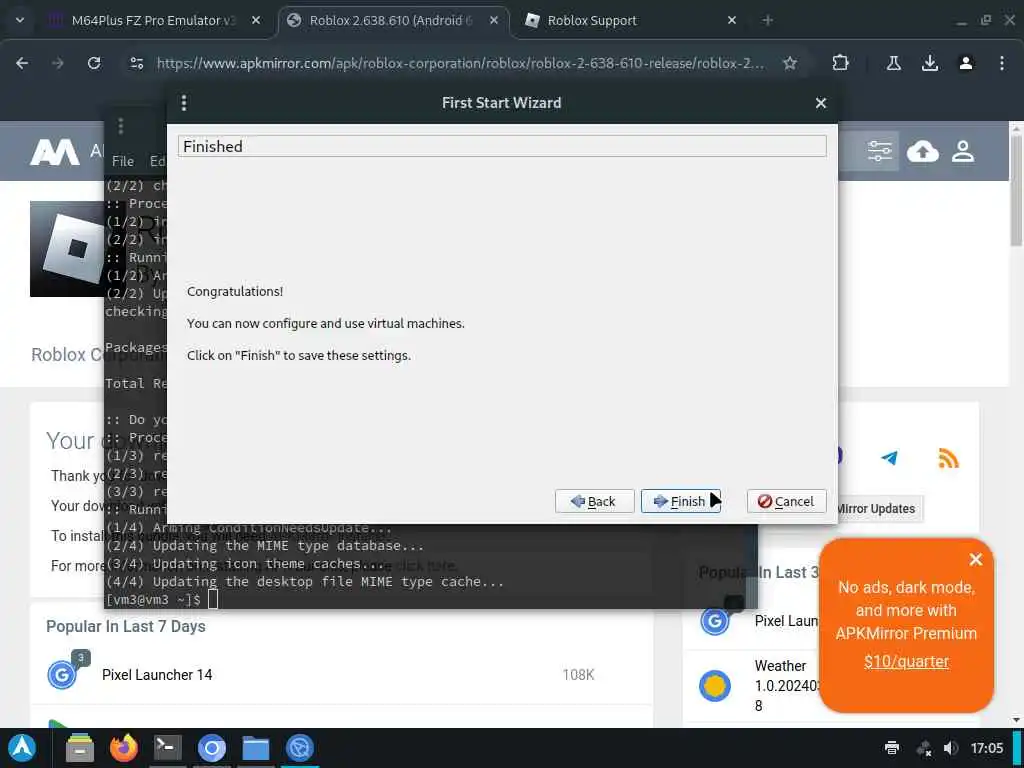Screen dimensions: 1024x768
Task: Close the First Start Wizard dialog
Action: pos(821,103)
